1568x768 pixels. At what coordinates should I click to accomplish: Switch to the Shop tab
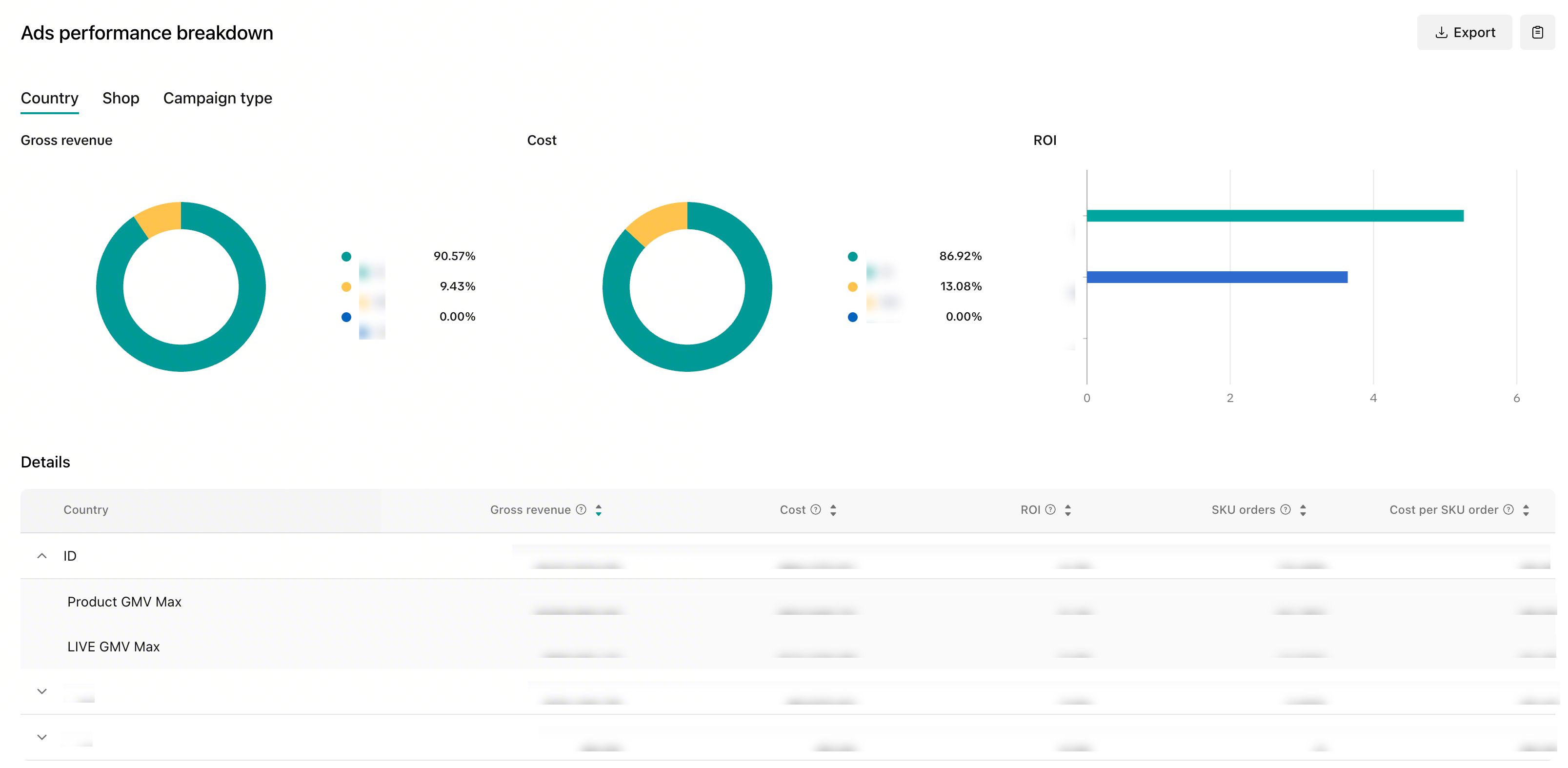121,98
